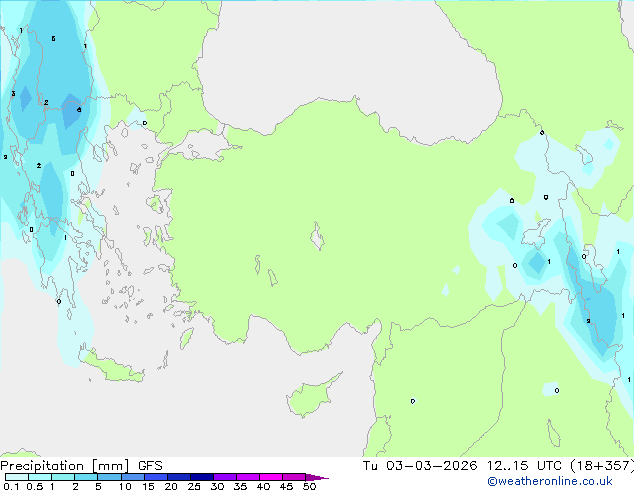Click the '(18+357)' forecast offset text
The height and width of the screenshot is (490, 634).
pos(602,466)
